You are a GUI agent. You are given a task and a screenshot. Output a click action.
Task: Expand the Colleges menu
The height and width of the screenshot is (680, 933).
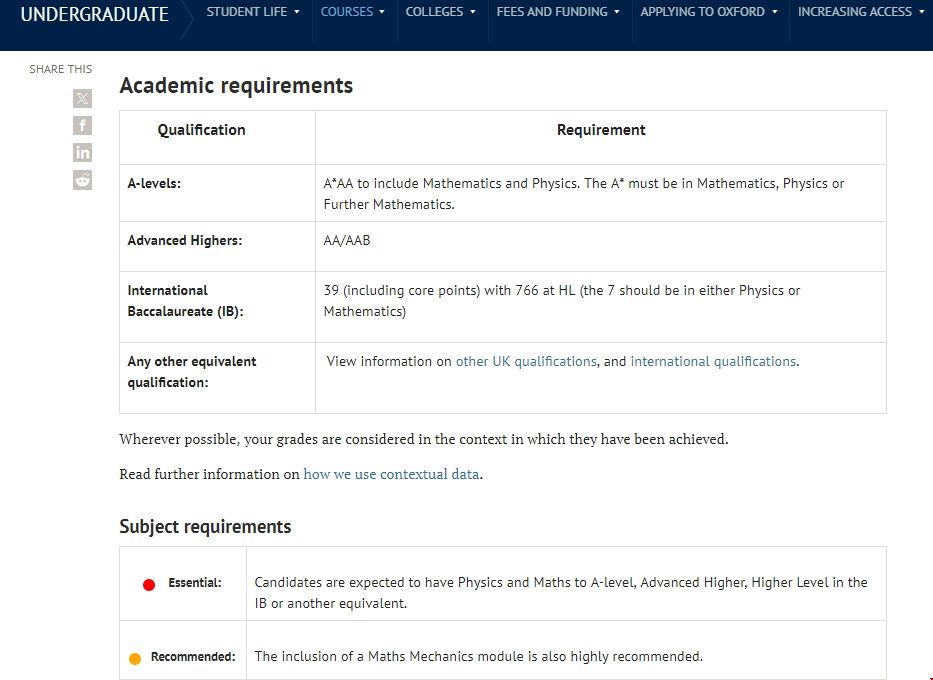[x=441, y=12]
